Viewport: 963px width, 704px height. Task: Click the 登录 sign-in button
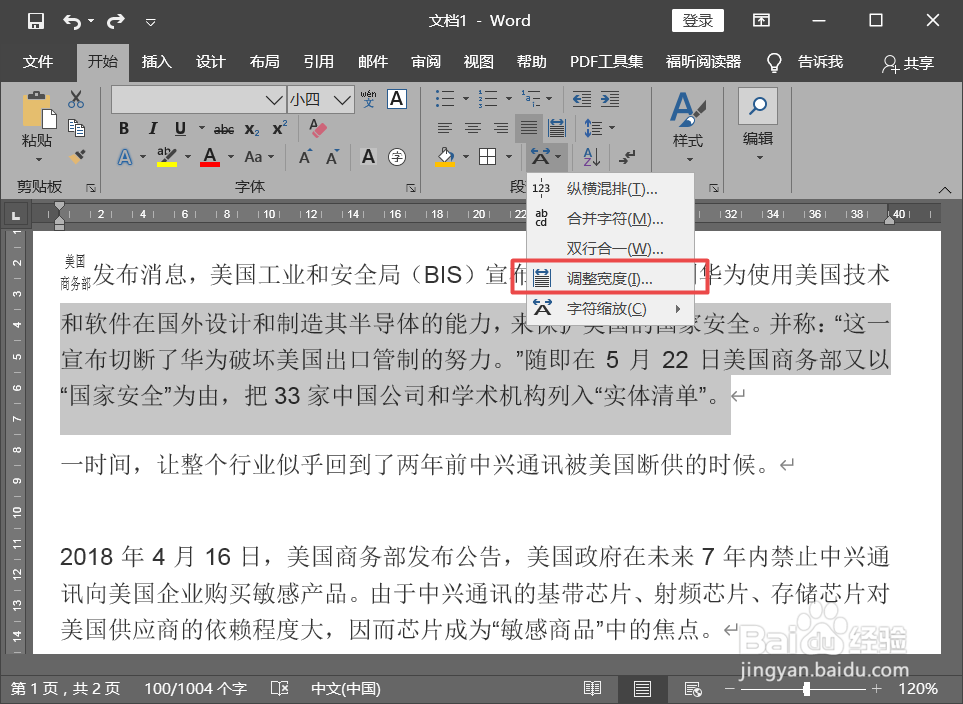point(697,20)
